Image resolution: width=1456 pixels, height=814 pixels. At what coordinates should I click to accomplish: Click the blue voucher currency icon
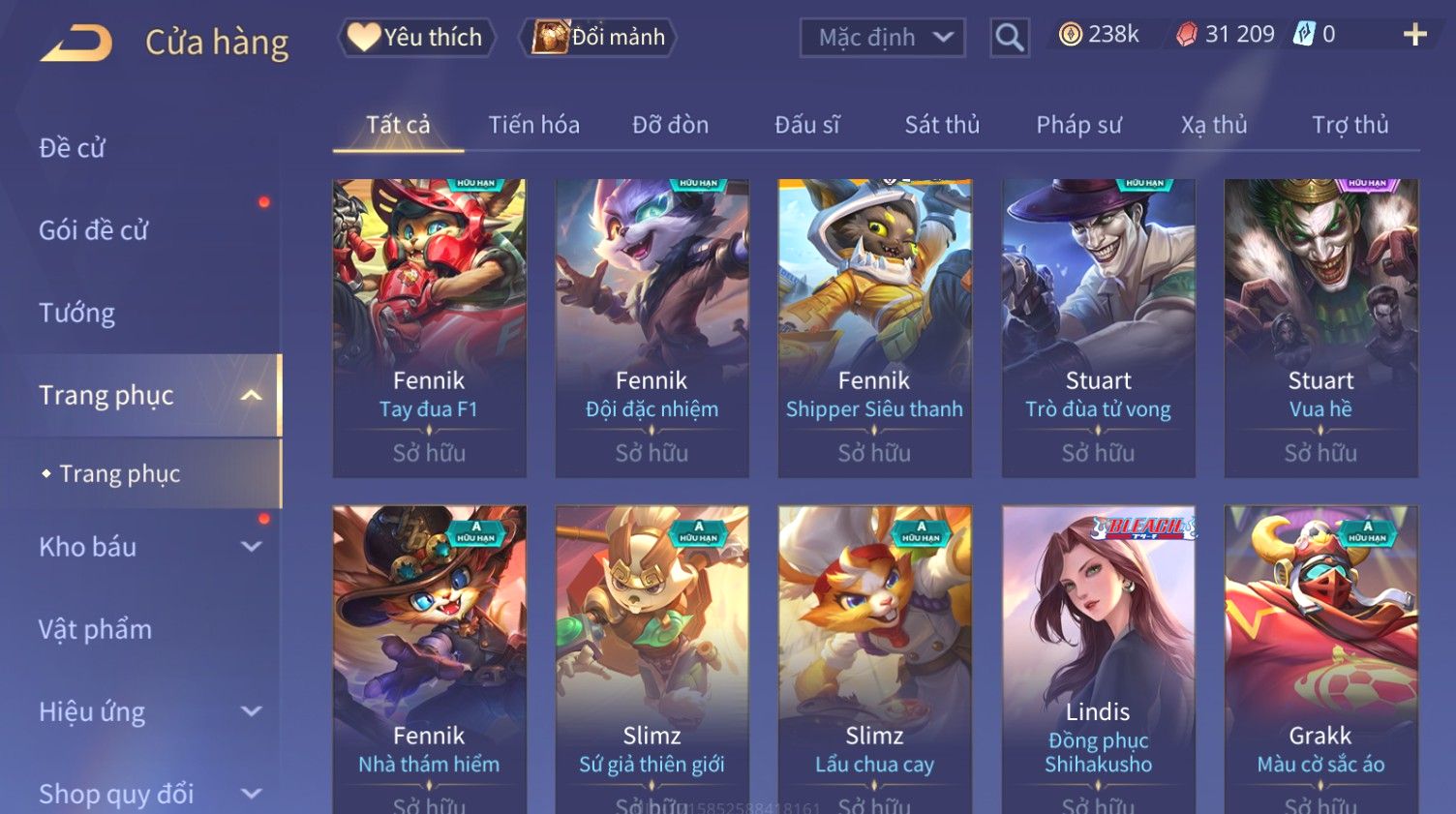[x=1305, y=35]
